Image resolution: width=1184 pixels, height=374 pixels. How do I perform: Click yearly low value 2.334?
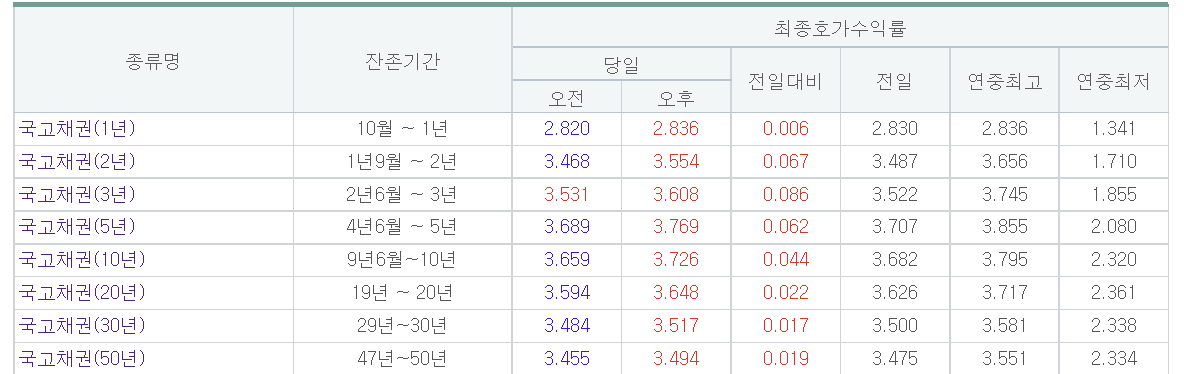(x=1114, y=358)
